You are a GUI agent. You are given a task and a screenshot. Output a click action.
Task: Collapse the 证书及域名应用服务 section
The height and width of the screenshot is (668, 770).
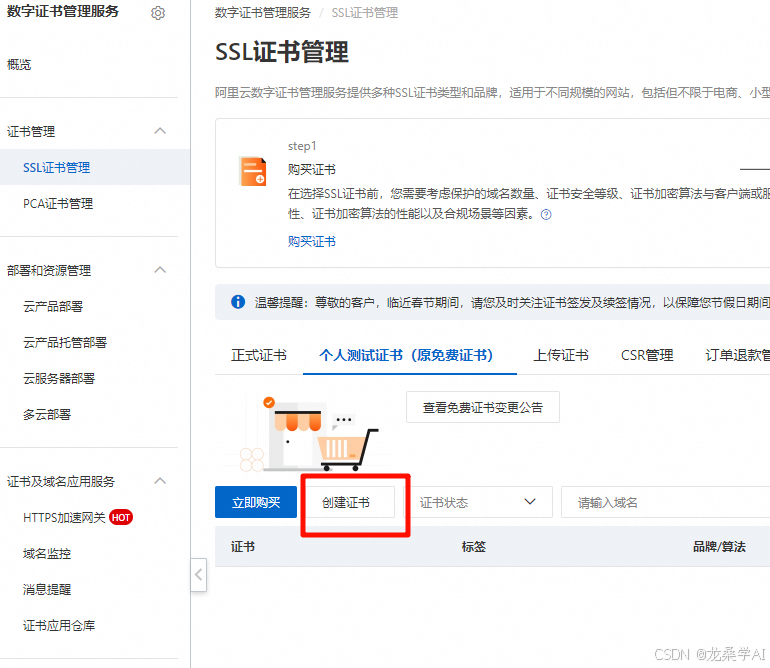[160, 481]
